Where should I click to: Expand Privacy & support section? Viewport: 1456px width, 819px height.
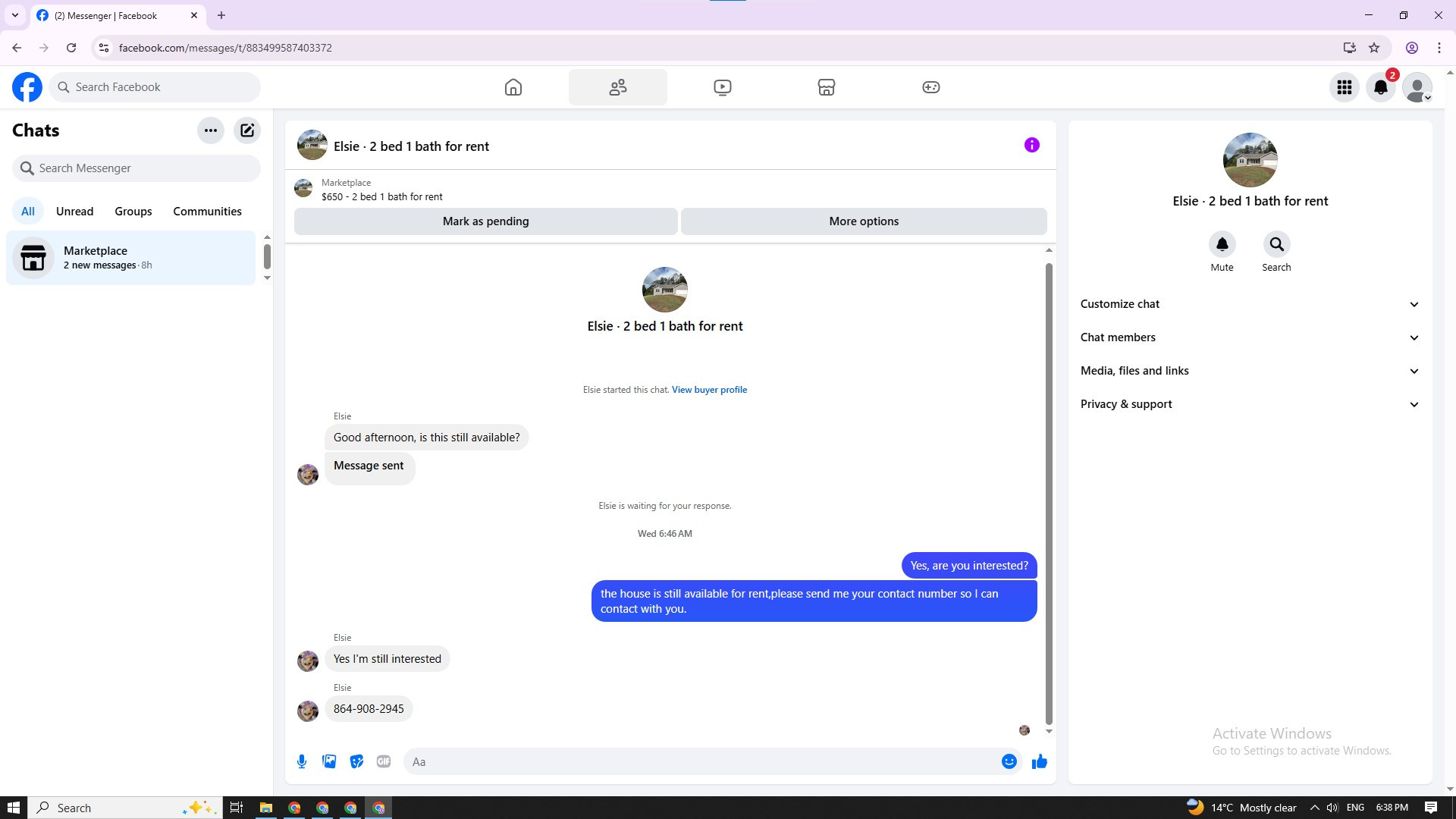[x=1250, y=404]
